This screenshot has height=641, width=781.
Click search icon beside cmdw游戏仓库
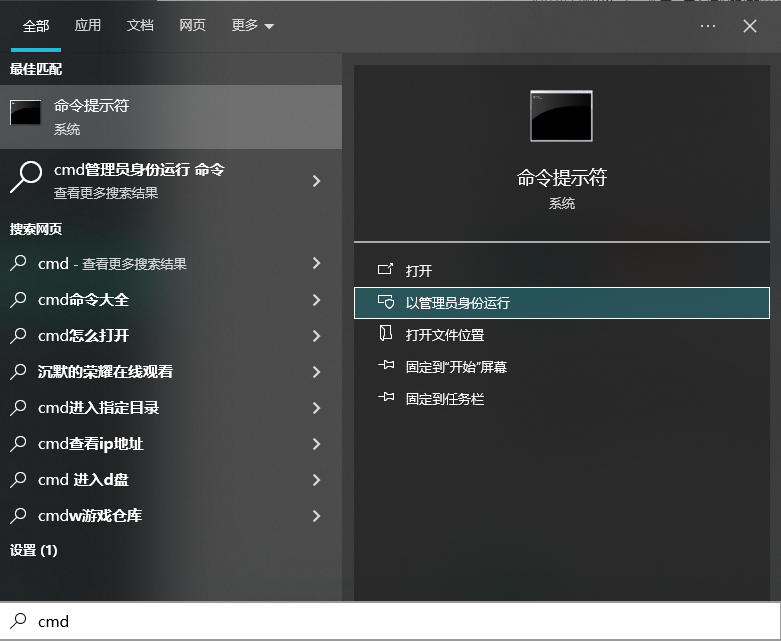[18, 515]
